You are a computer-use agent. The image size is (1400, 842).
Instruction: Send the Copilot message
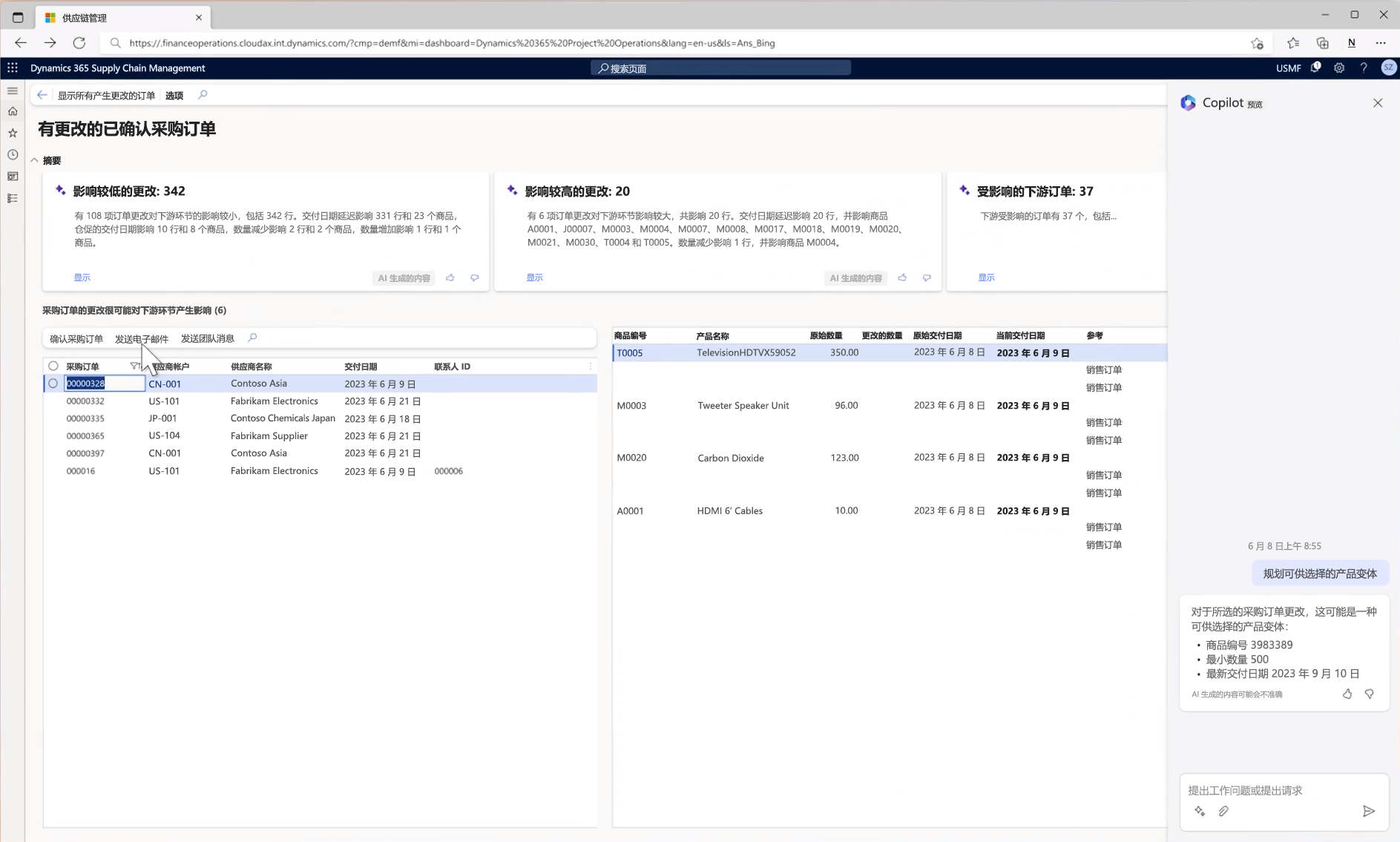pos(1369,811)
